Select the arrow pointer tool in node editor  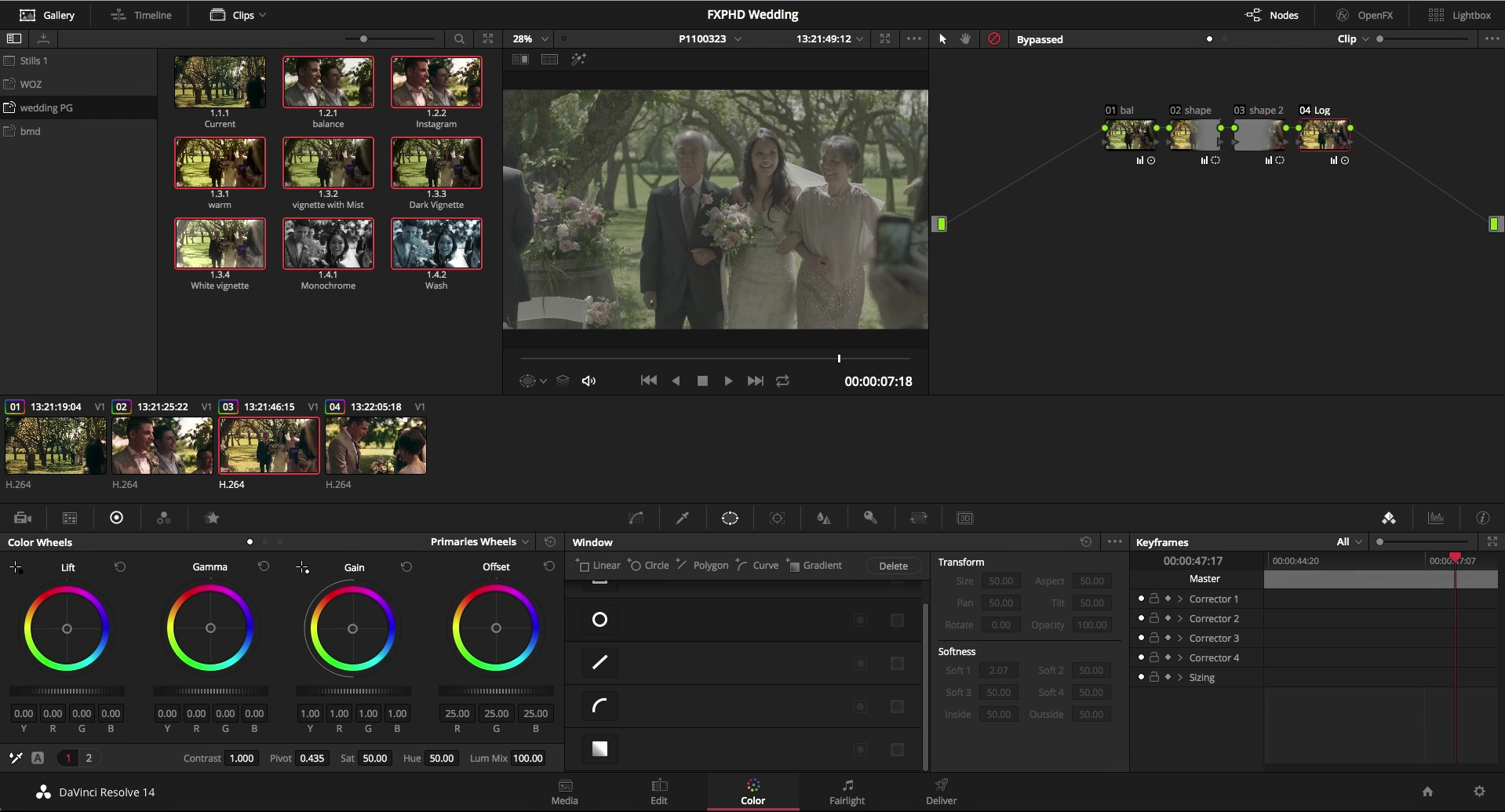(942, 38)
